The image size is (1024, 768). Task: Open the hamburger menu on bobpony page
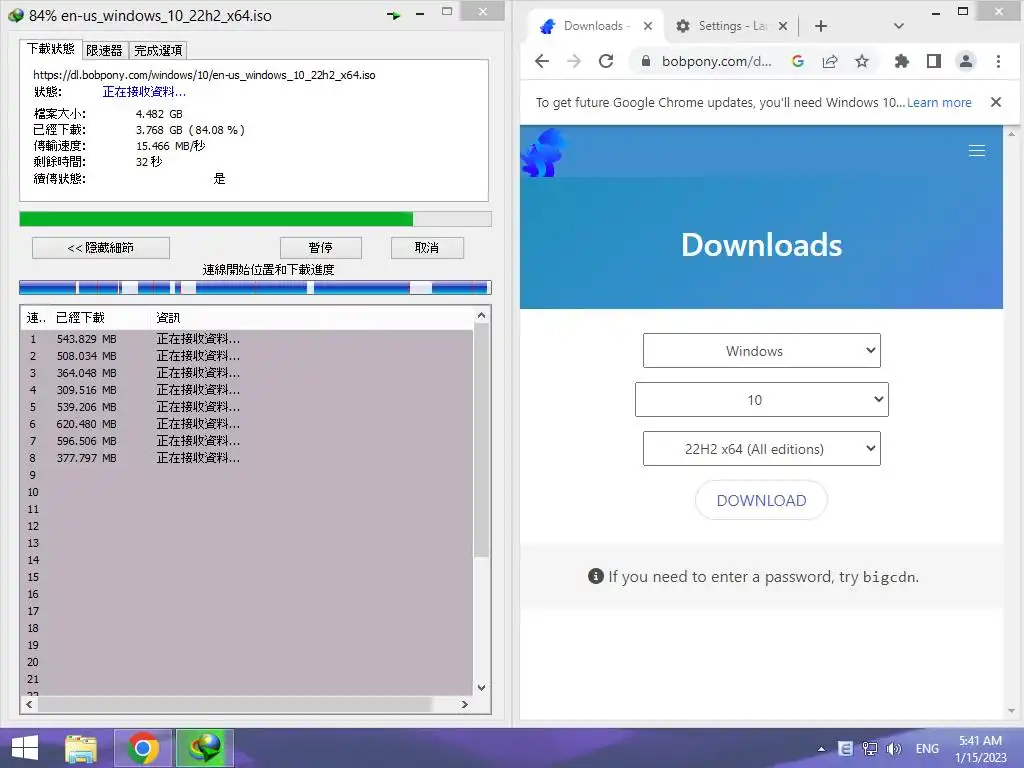[977, 151]
